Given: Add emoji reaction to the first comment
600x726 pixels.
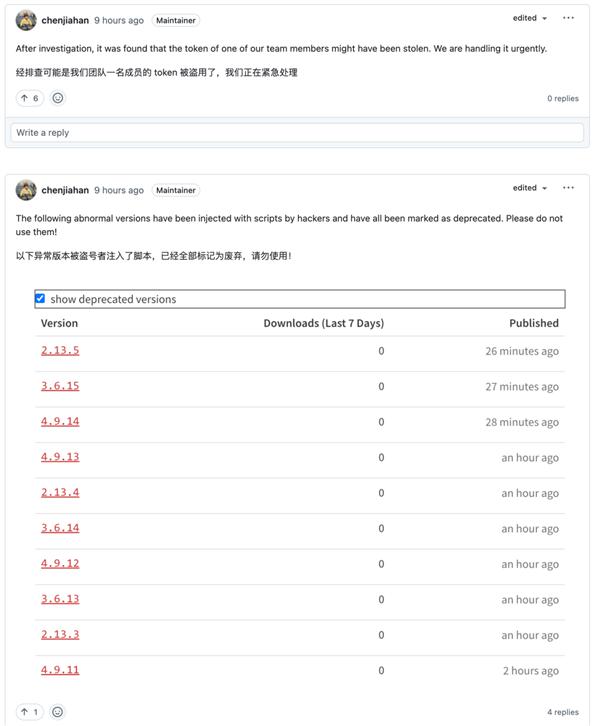Looking at the screenshot, I should (x=58, y=98).
